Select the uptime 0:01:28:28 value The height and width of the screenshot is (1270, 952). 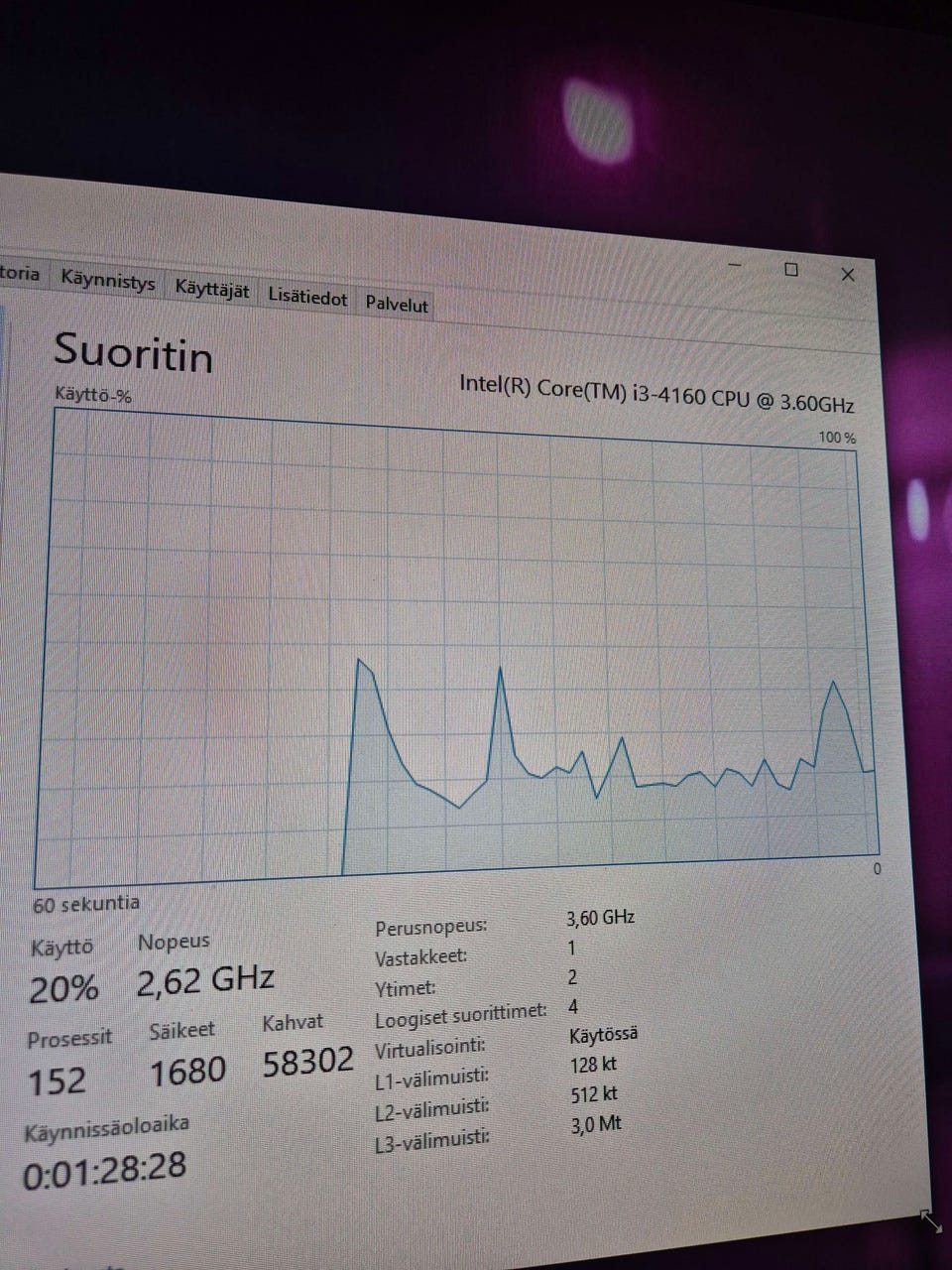[104, 1169]
